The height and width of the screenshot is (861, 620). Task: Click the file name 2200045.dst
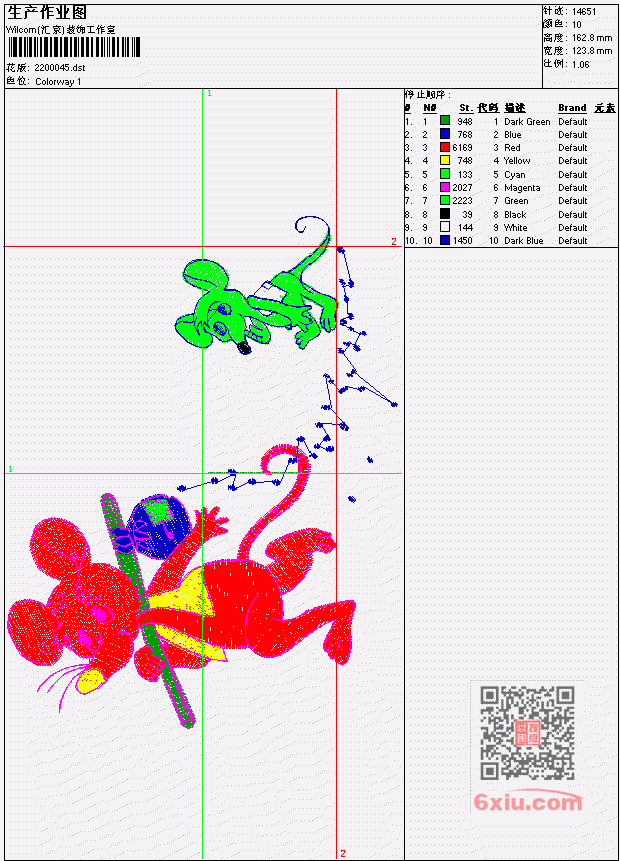[60, 68]
